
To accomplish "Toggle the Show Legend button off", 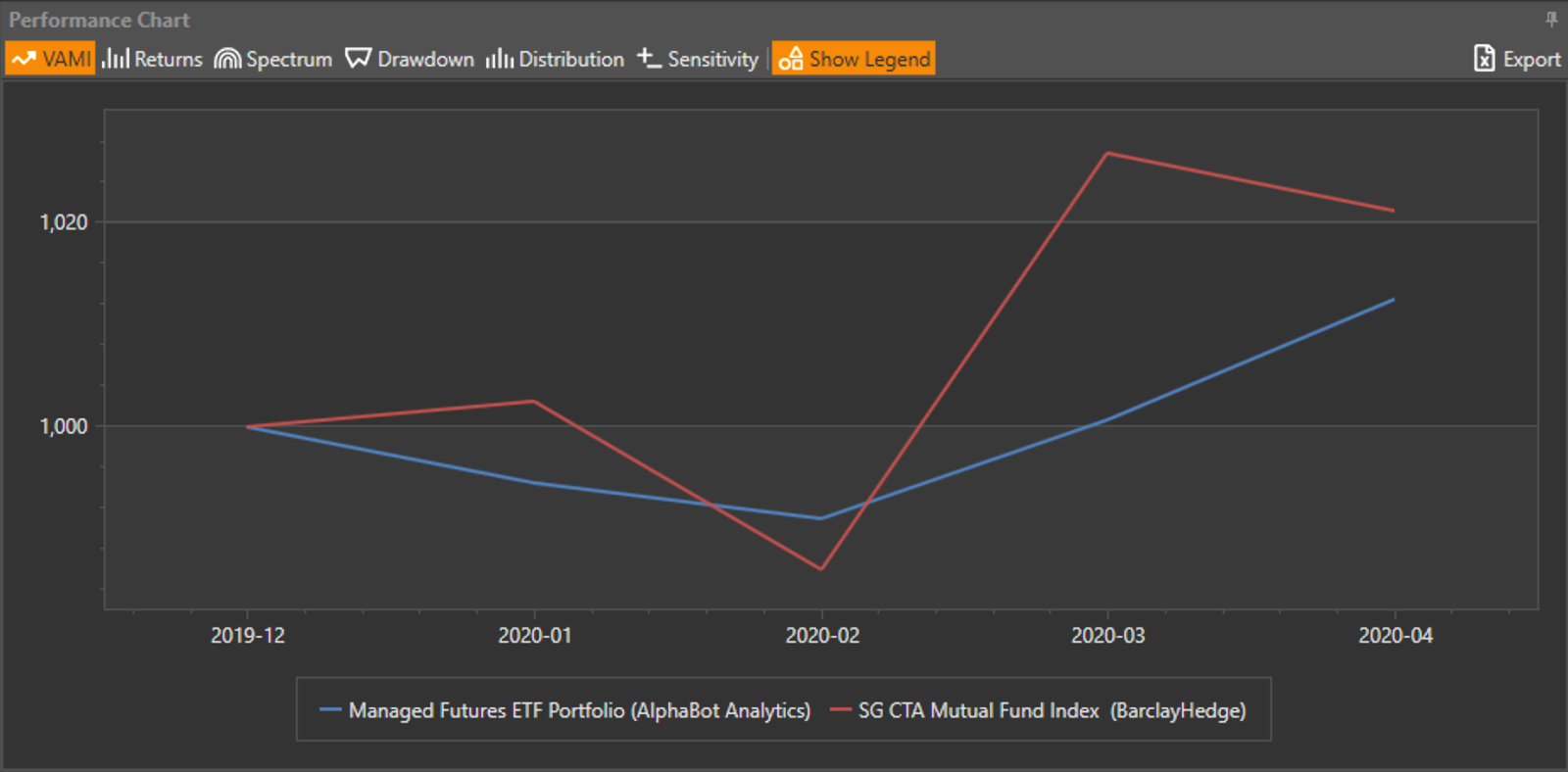I will pos(854,59).
